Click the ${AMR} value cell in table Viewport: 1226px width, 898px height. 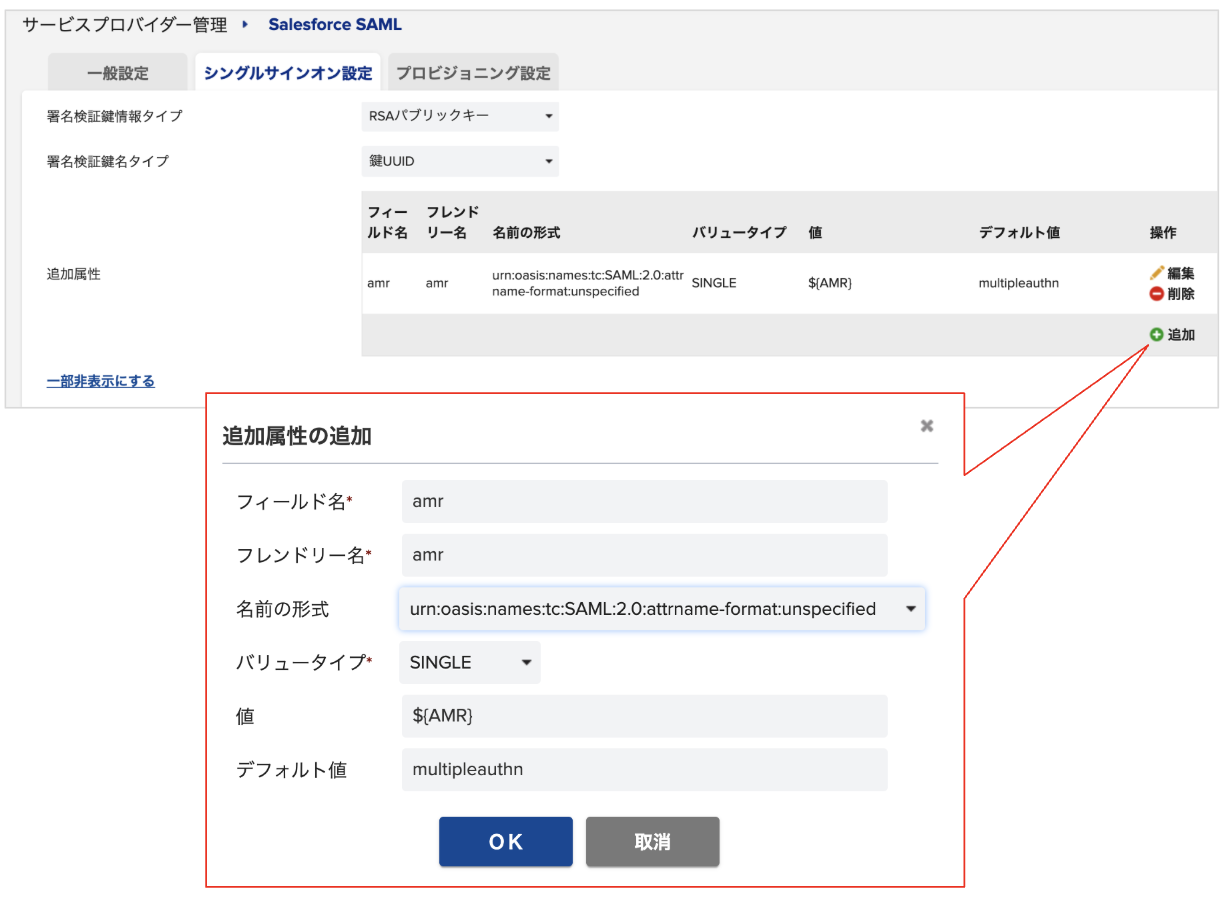[830, 283]
